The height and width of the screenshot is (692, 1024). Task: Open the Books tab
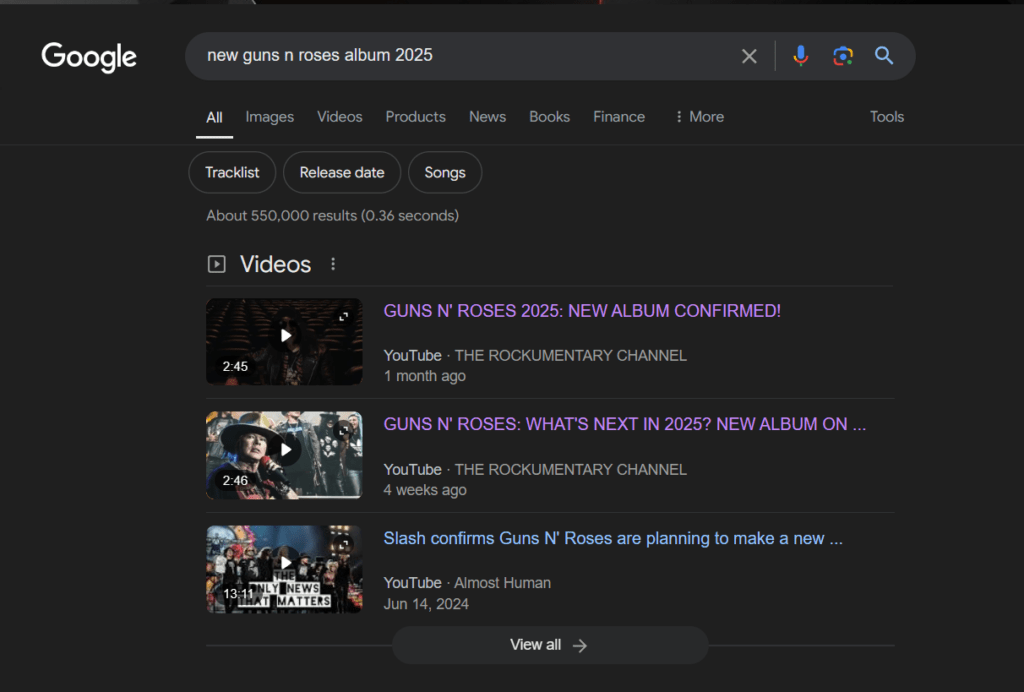tap(549, 117)
